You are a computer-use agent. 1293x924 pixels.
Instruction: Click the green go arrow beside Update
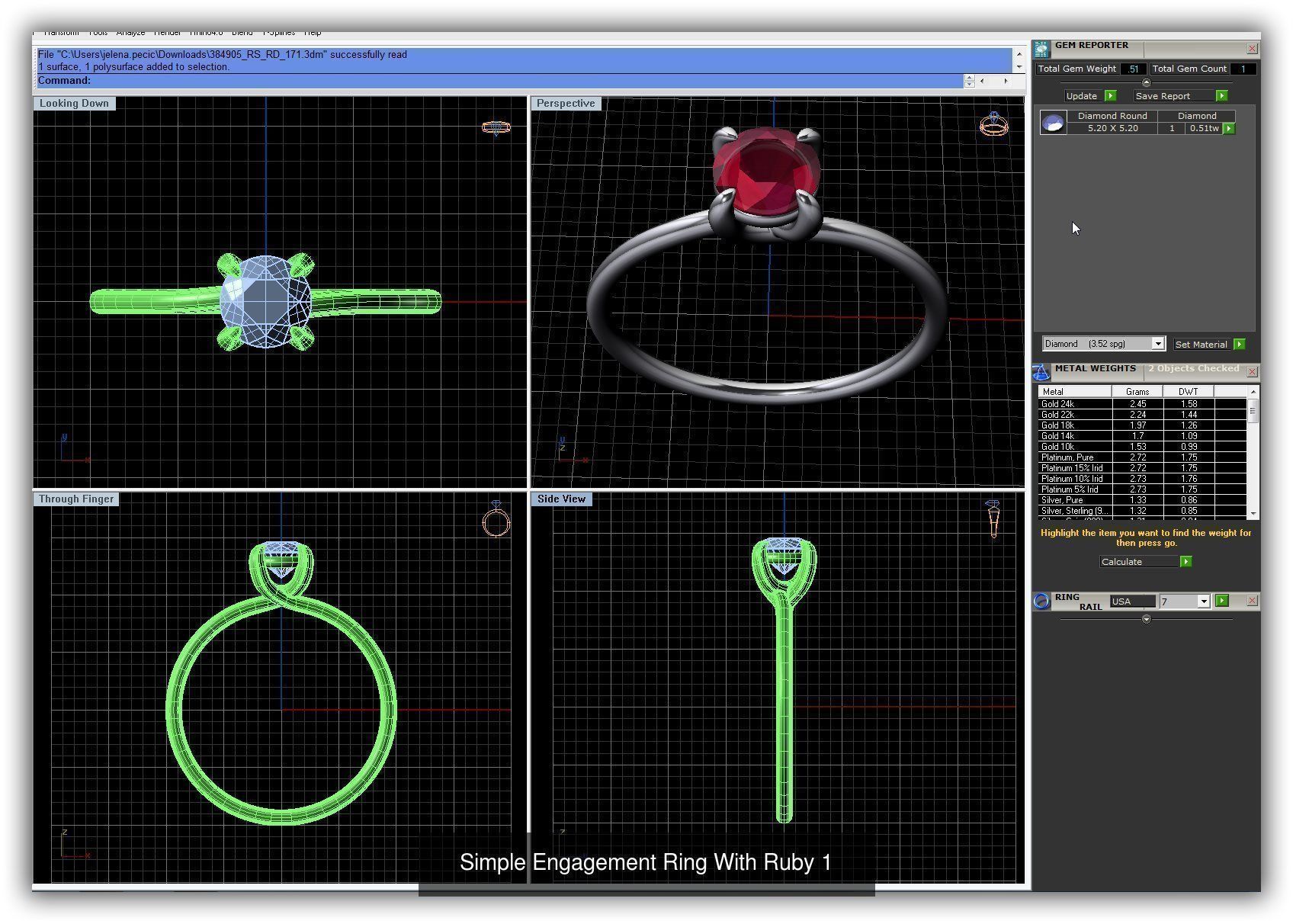pyautogui.click(x=1110, y=96)
